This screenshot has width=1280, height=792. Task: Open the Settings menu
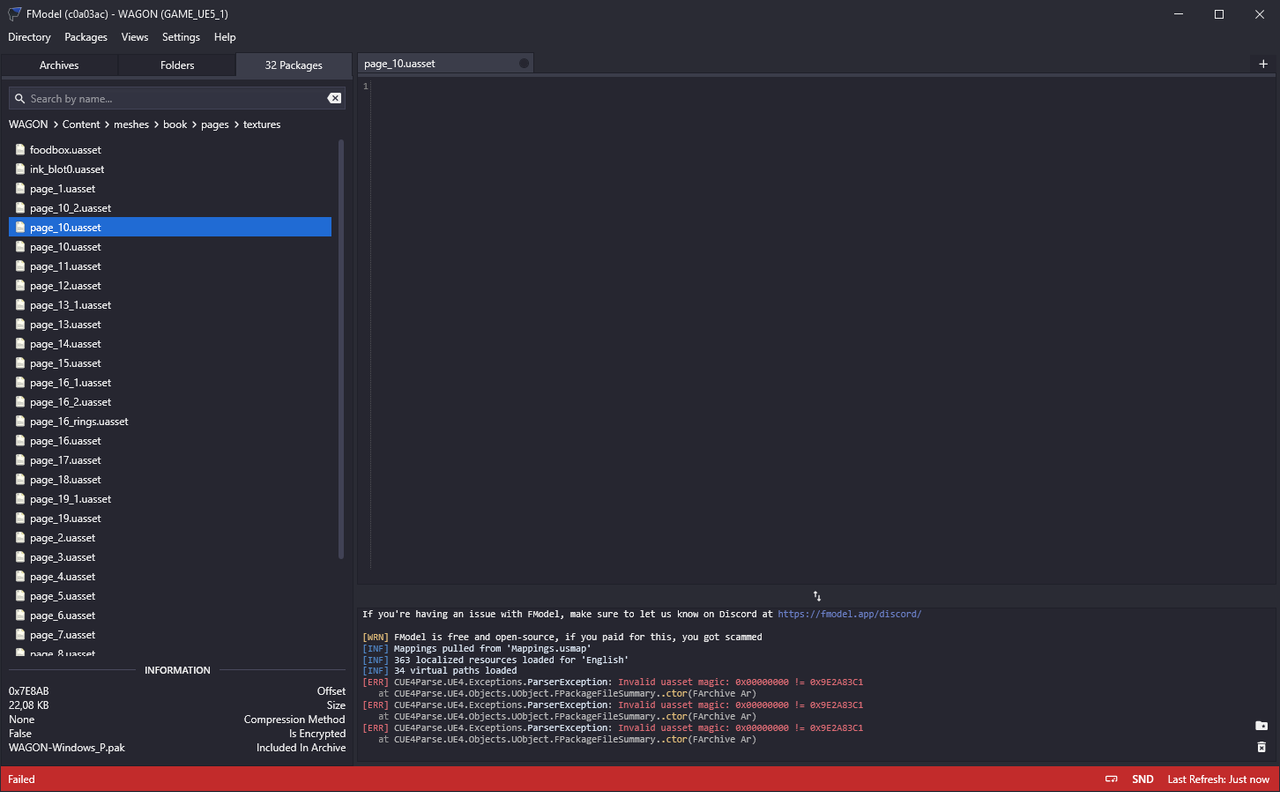pyautogui.click(x=181, y=37)
